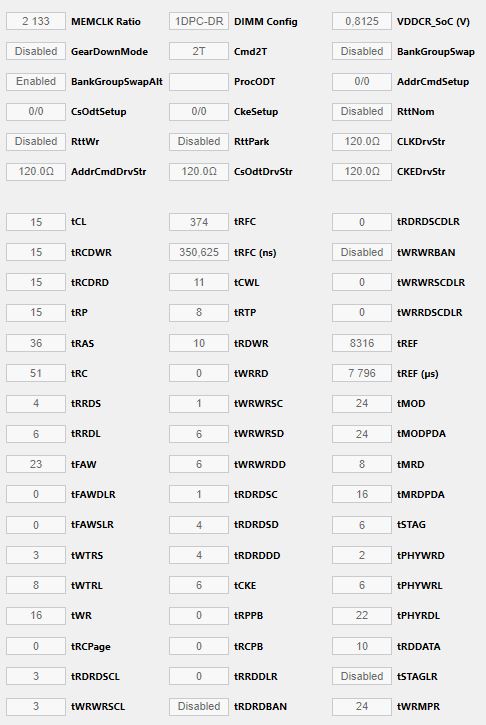Select the tWRWRBAN Disabled field

coord(362,252)
